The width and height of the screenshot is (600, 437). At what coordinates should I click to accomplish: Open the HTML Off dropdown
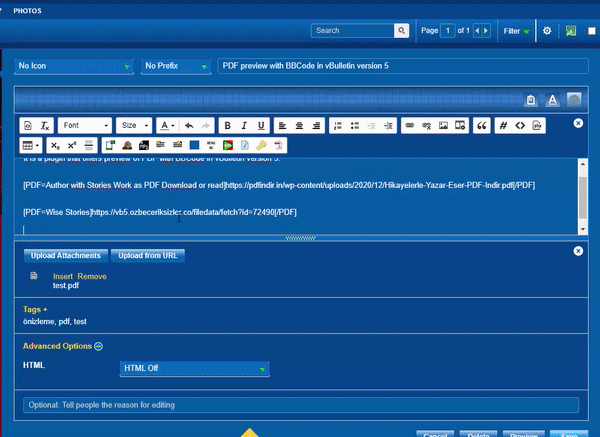(194, 369)
